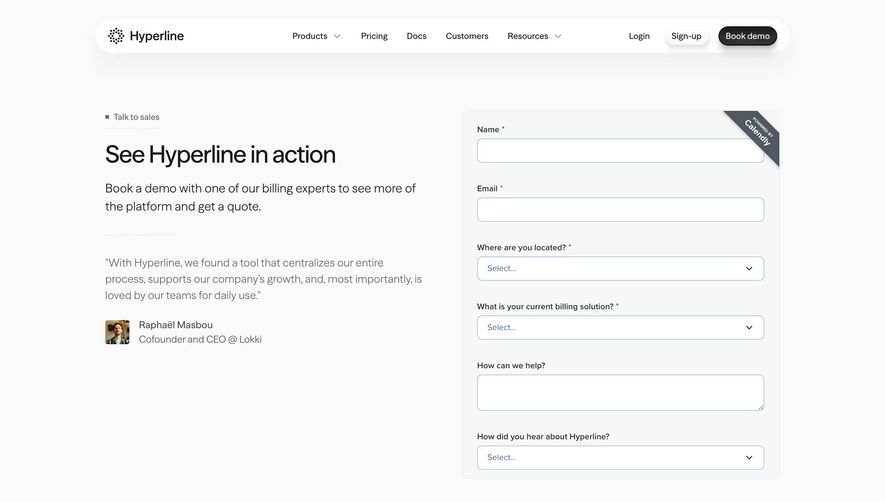
Task: Focus the Email input field
Action: (x=620, y=209)
